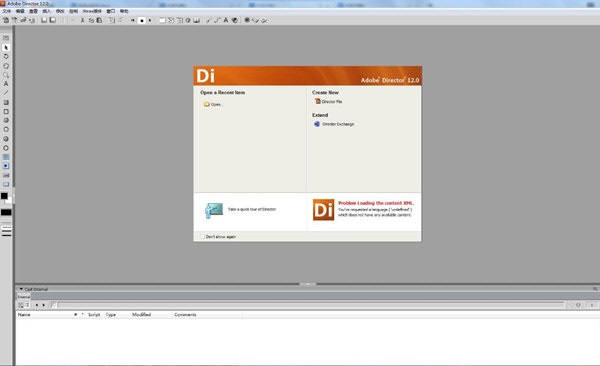Open the Stage window toolbar icon
The width and height of the screenshot is (600, 366).
pyautogui.click(x=162, y=20)
